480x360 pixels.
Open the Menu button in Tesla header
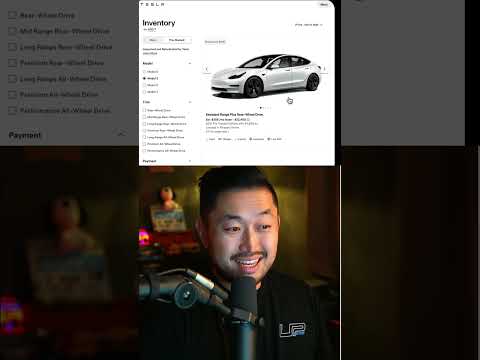point(324,4)
